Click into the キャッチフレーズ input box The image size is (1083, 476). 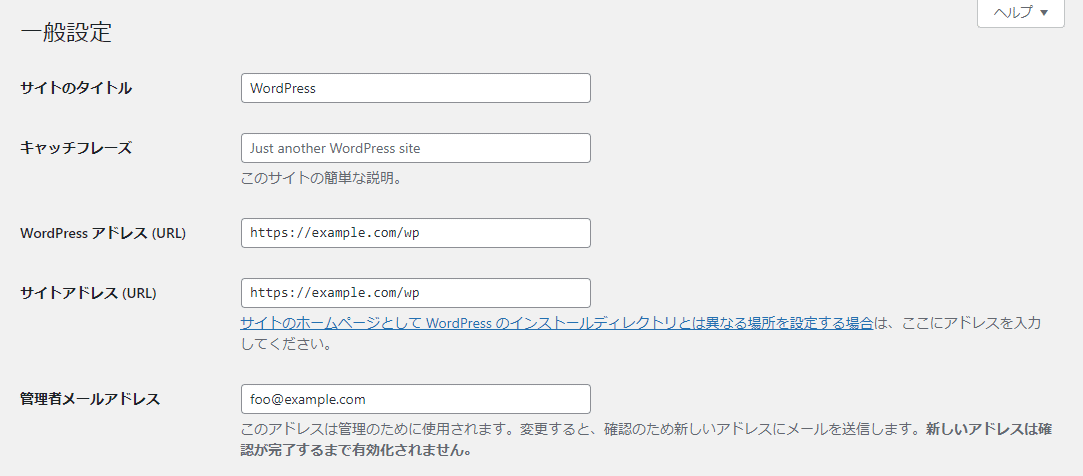click(416, 148)
